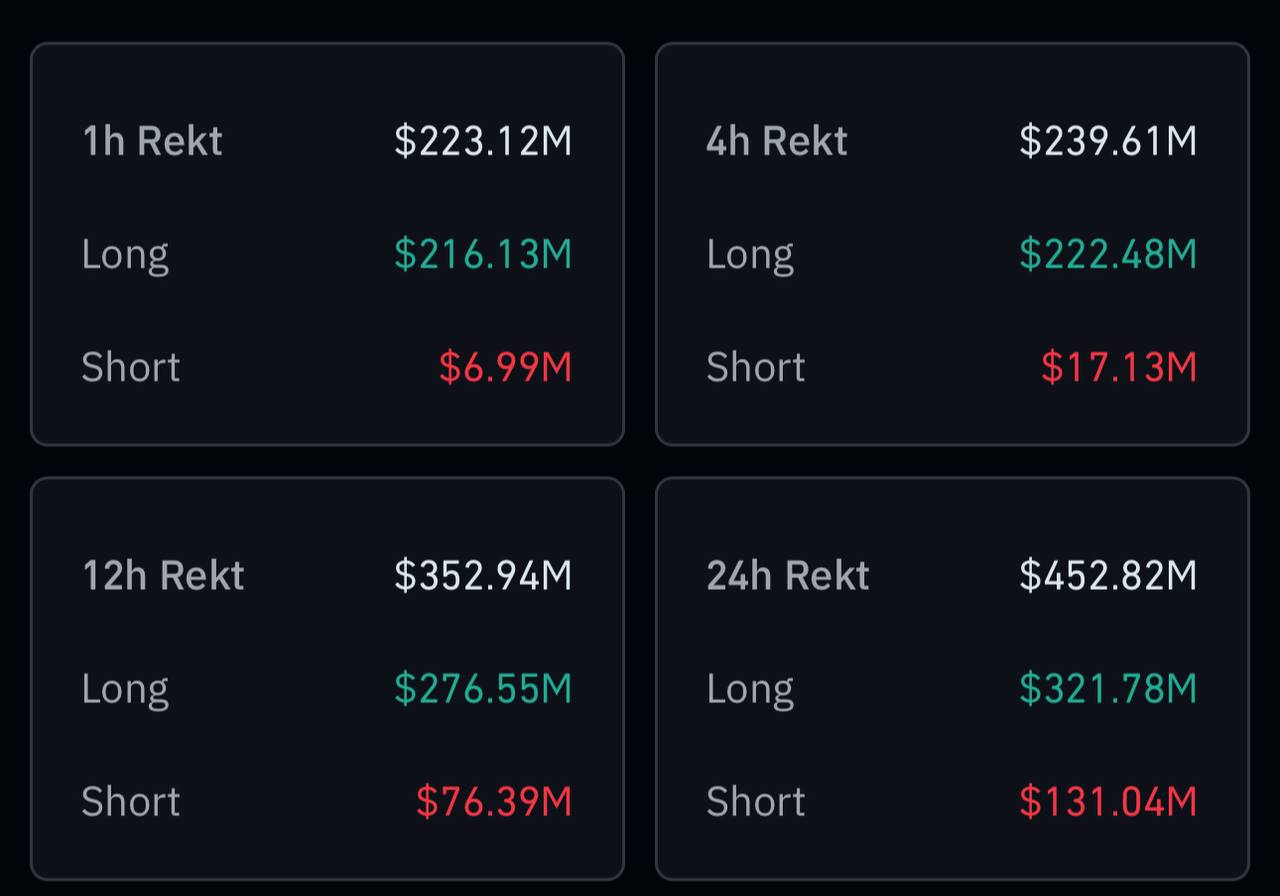
Task: Click the 4h long value $222.48M
Action: [x=1108, y=254]
